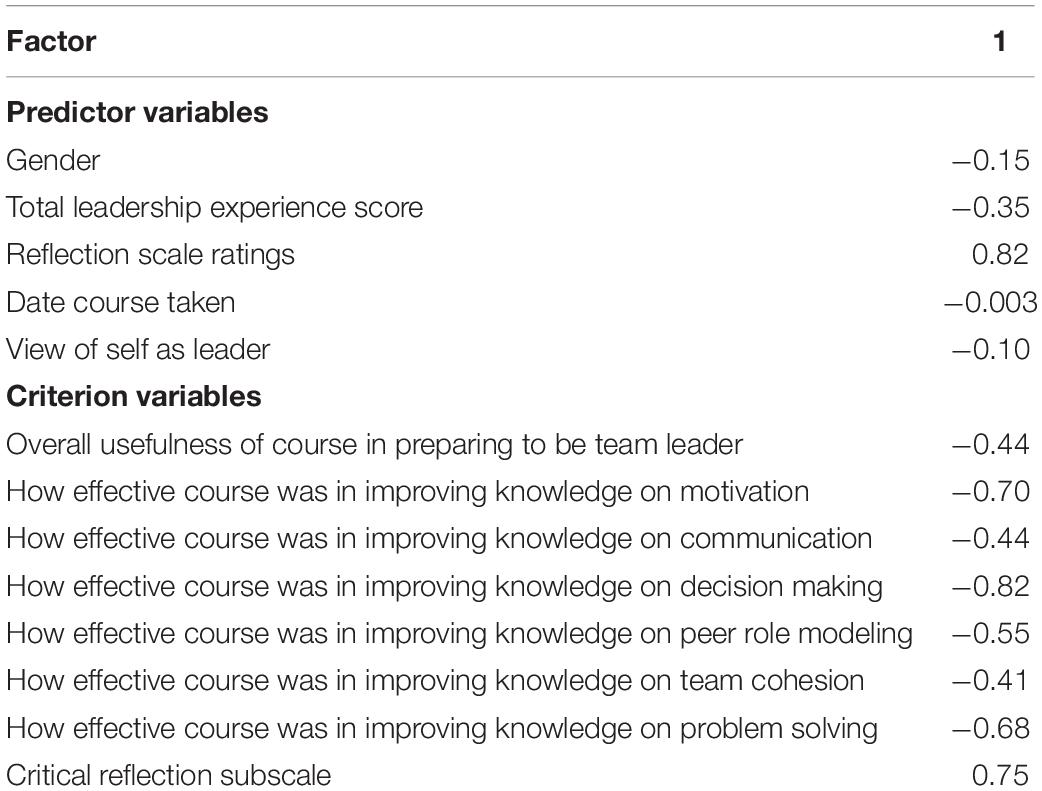Click Total leadership experience score label
The image size is (1042, 791).
click(x=214, y=207)
